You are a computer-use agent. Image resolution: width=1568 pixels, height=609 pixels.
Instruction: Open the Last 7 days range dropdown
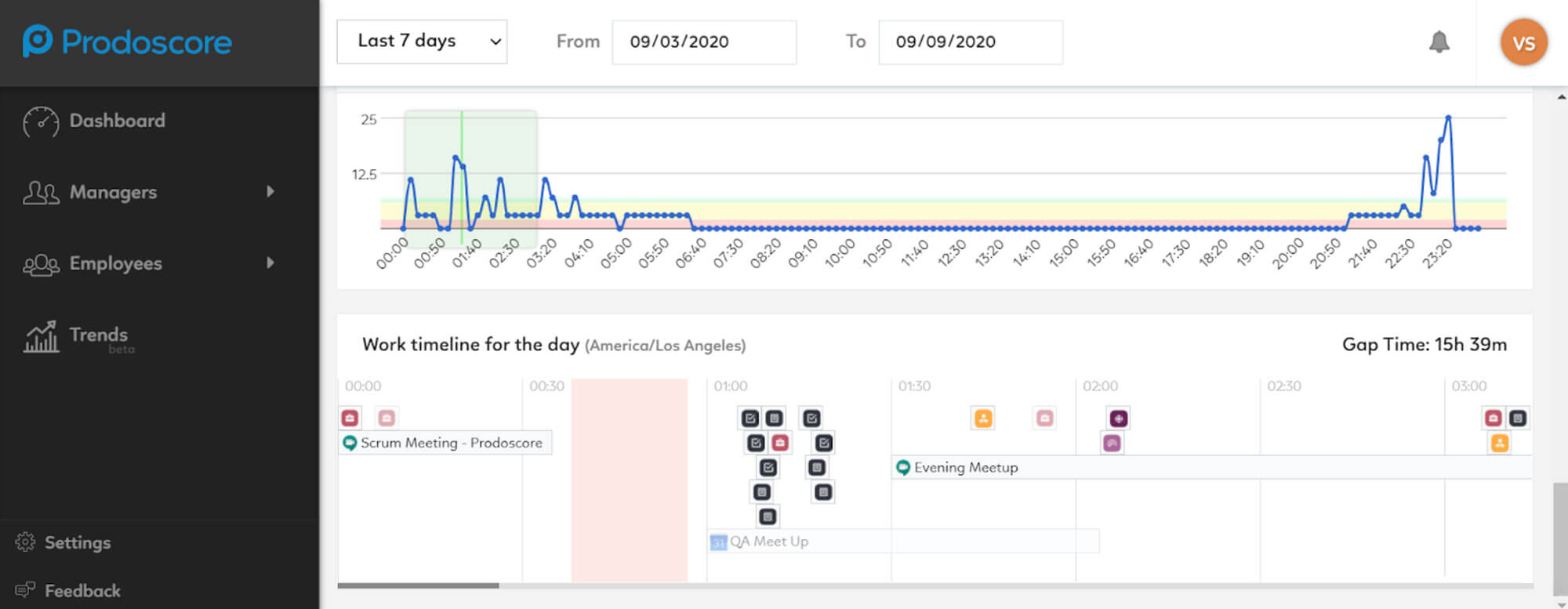click(422, 42)
